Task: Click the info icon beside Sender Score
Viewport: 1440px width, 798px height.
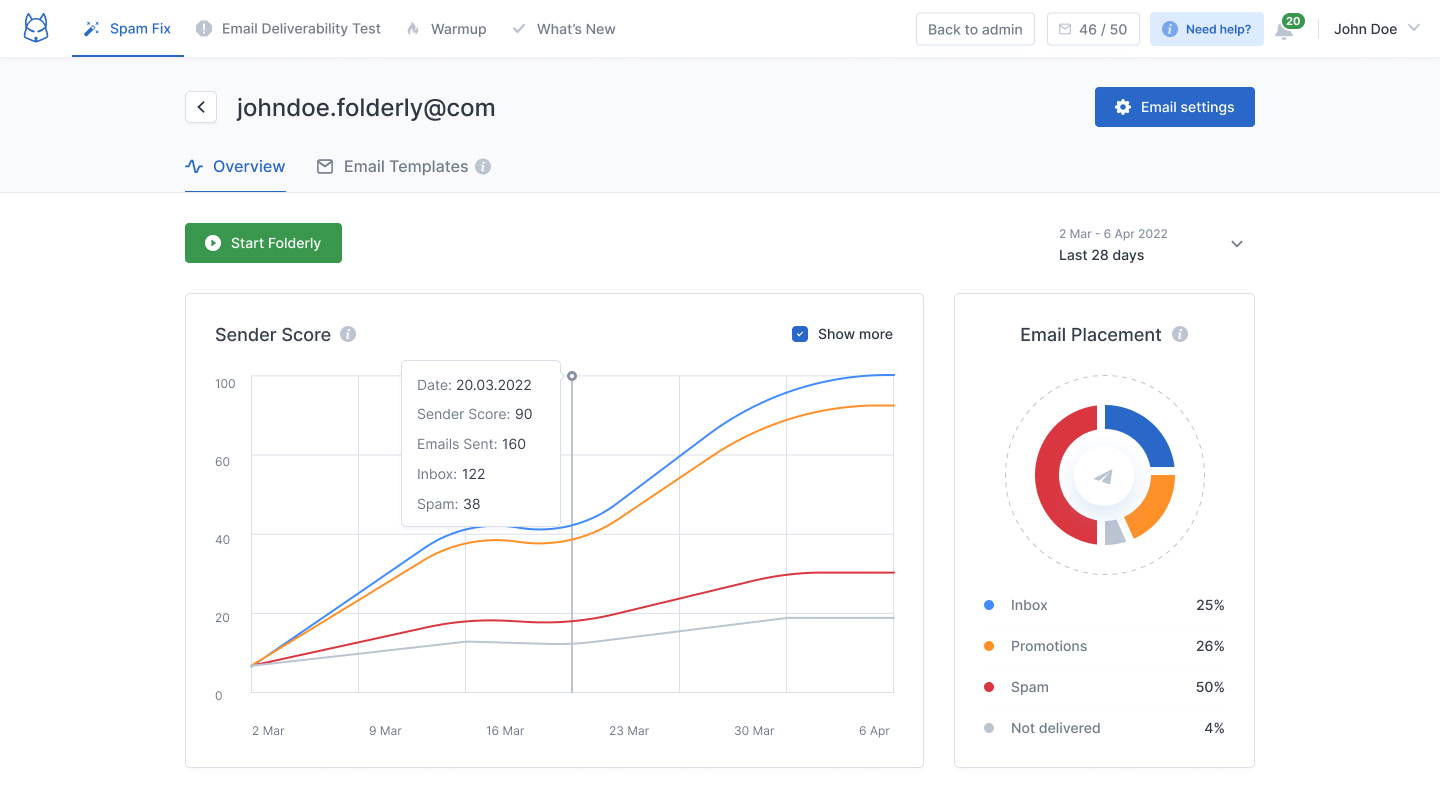Action: (x=347, y=334)
